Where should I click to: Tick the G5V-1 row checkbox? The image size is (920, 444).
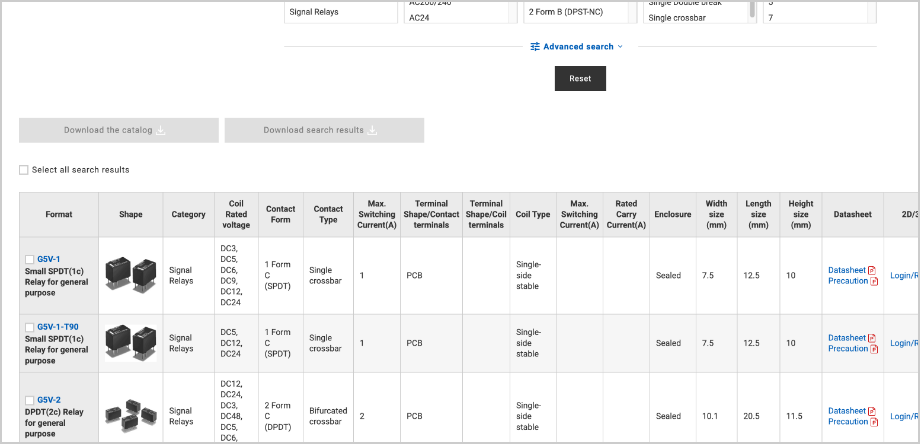pyautogui.click(x=29, y=260)
